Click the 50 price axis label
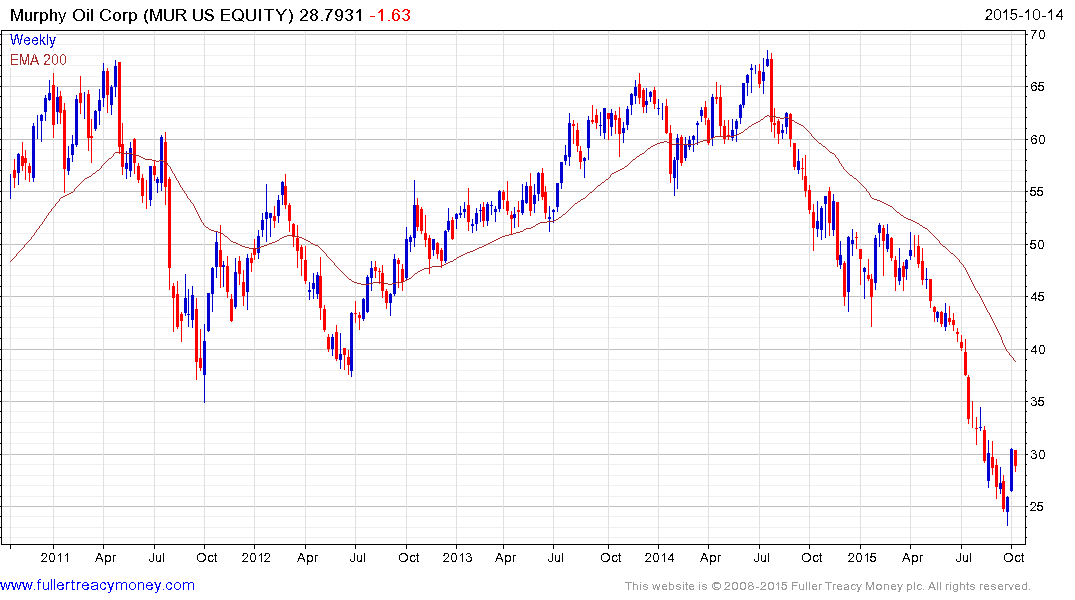Image resolution: width=1075 pixels, height=600 pixels. 1037,244
